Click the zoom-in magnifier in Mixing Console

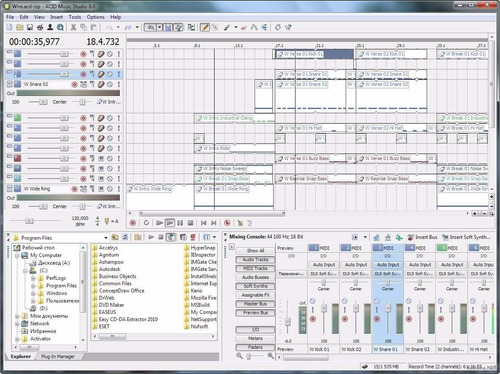[x=270, y=356]
